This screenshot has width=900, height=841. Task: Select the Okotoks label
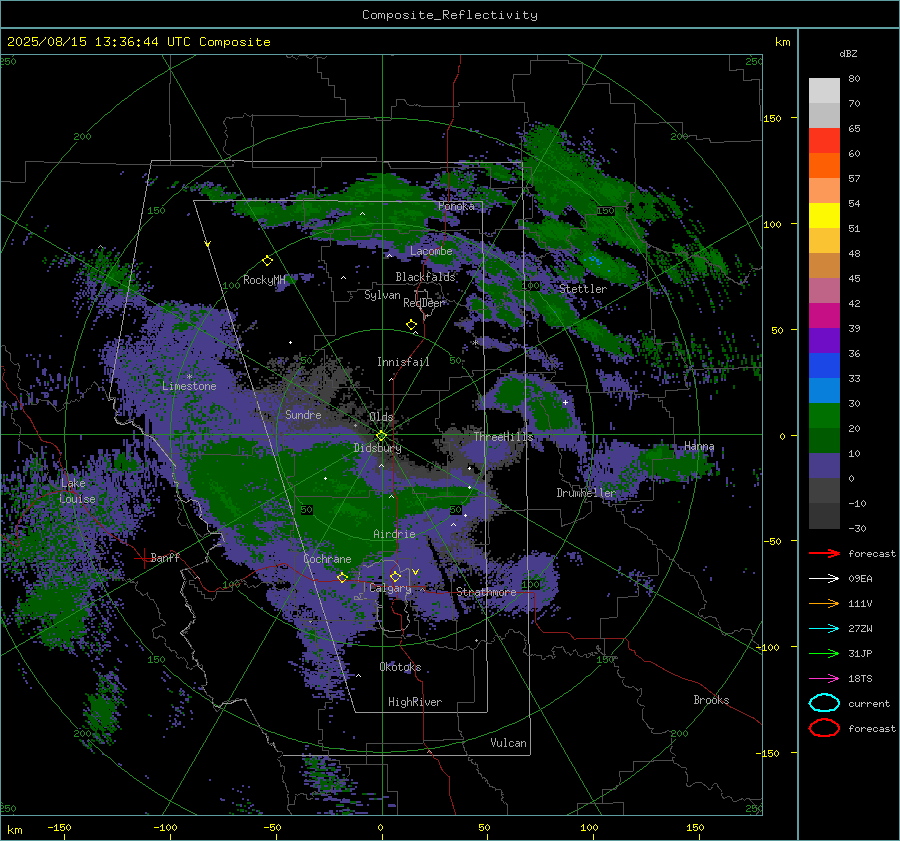point(400,667)
